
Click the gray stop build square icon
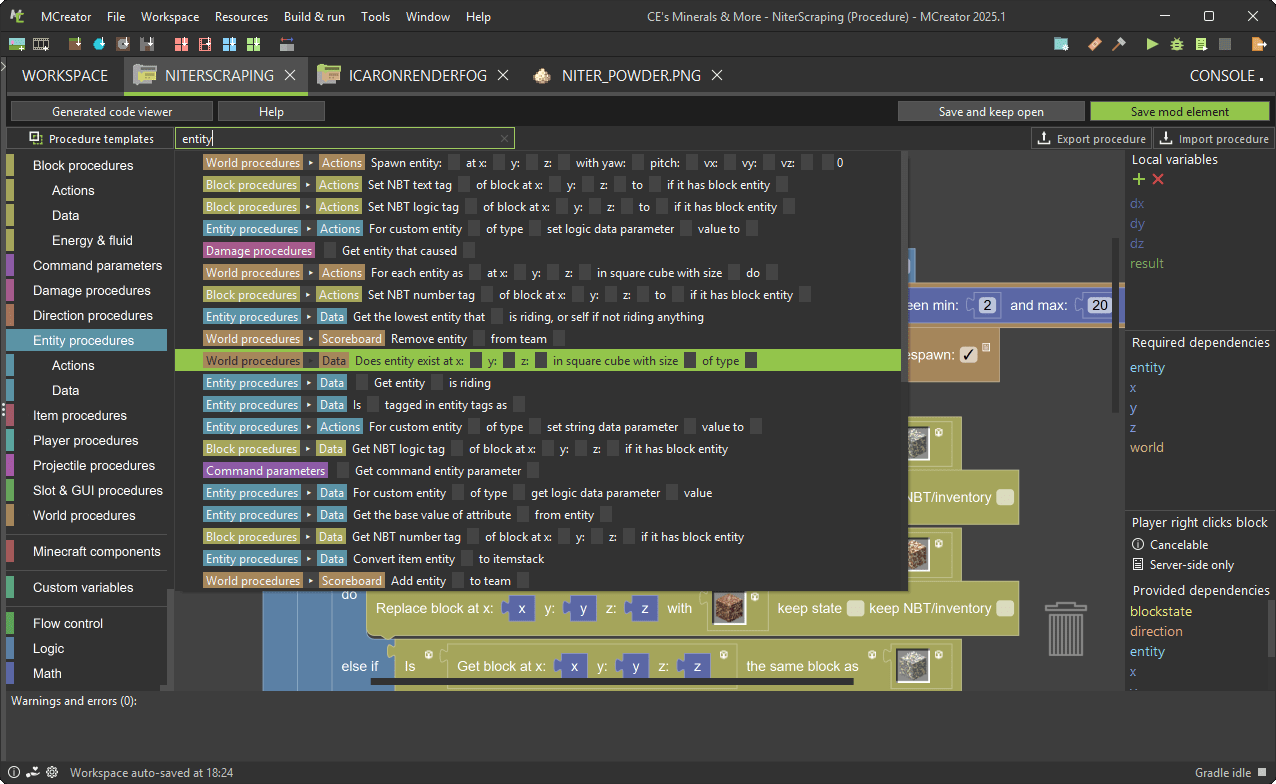1225,44
